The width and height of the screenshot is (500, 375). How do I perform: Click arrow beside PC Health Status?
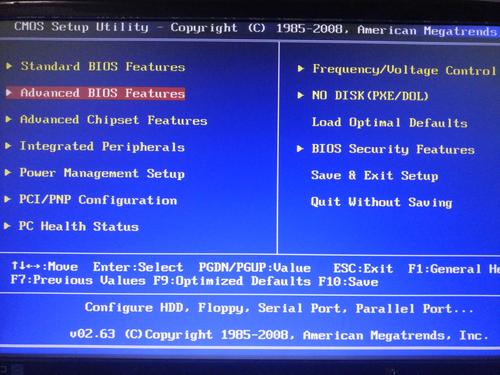(x=7, y=226)
